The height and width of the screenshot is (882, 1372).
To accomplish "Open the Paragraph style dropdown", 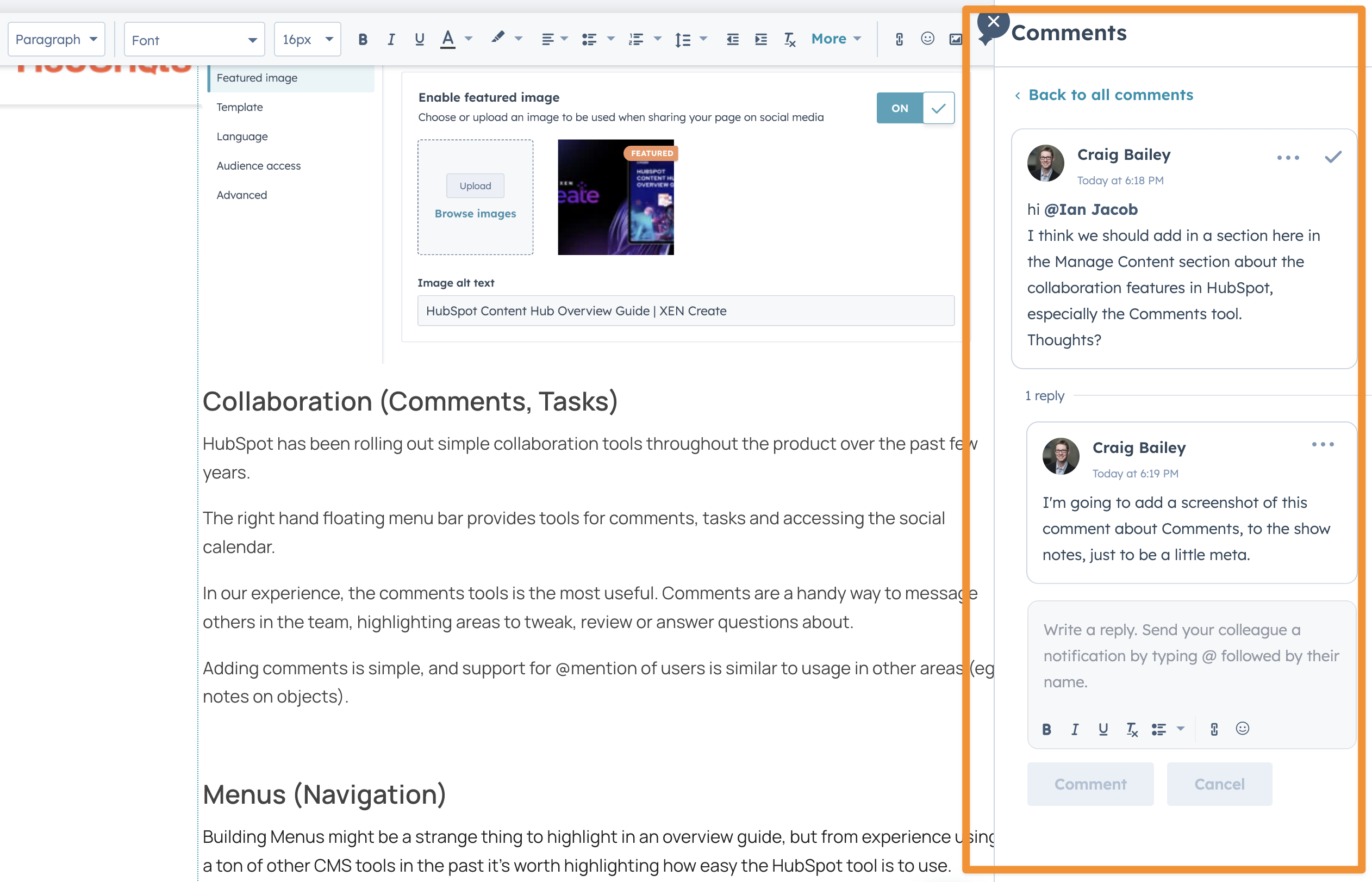I will 56,40.
